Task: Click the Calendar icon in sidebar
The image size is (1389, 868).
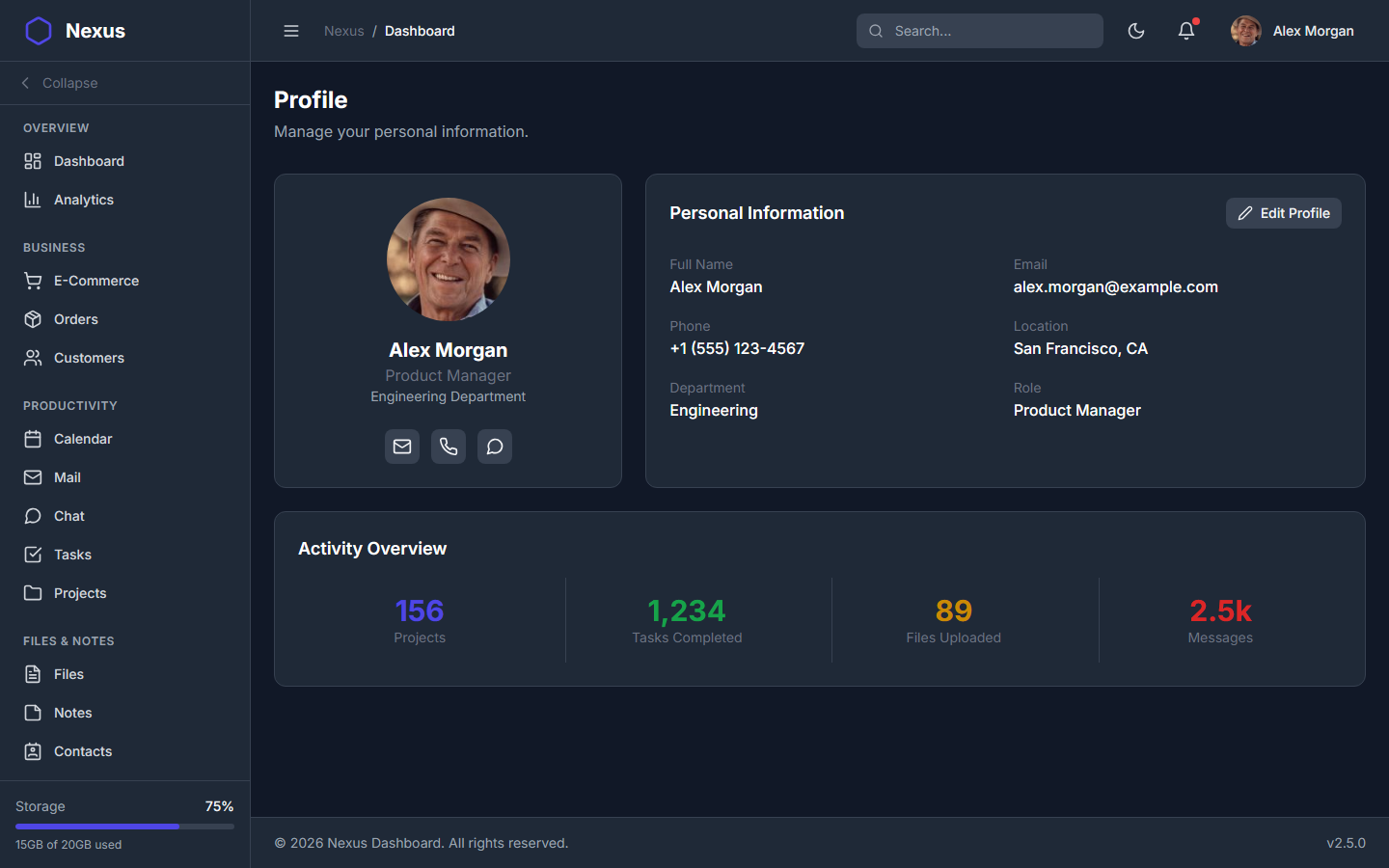Action: point(33,439)
